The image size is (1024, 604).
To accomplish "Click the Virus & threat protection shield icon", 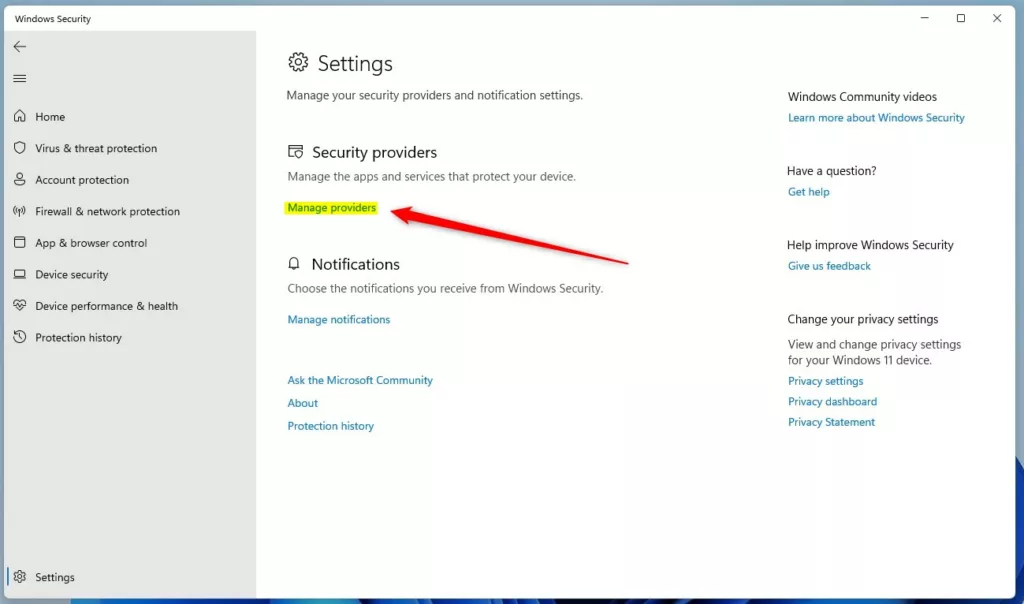I will pyautogui.click(x=20, y=148).
